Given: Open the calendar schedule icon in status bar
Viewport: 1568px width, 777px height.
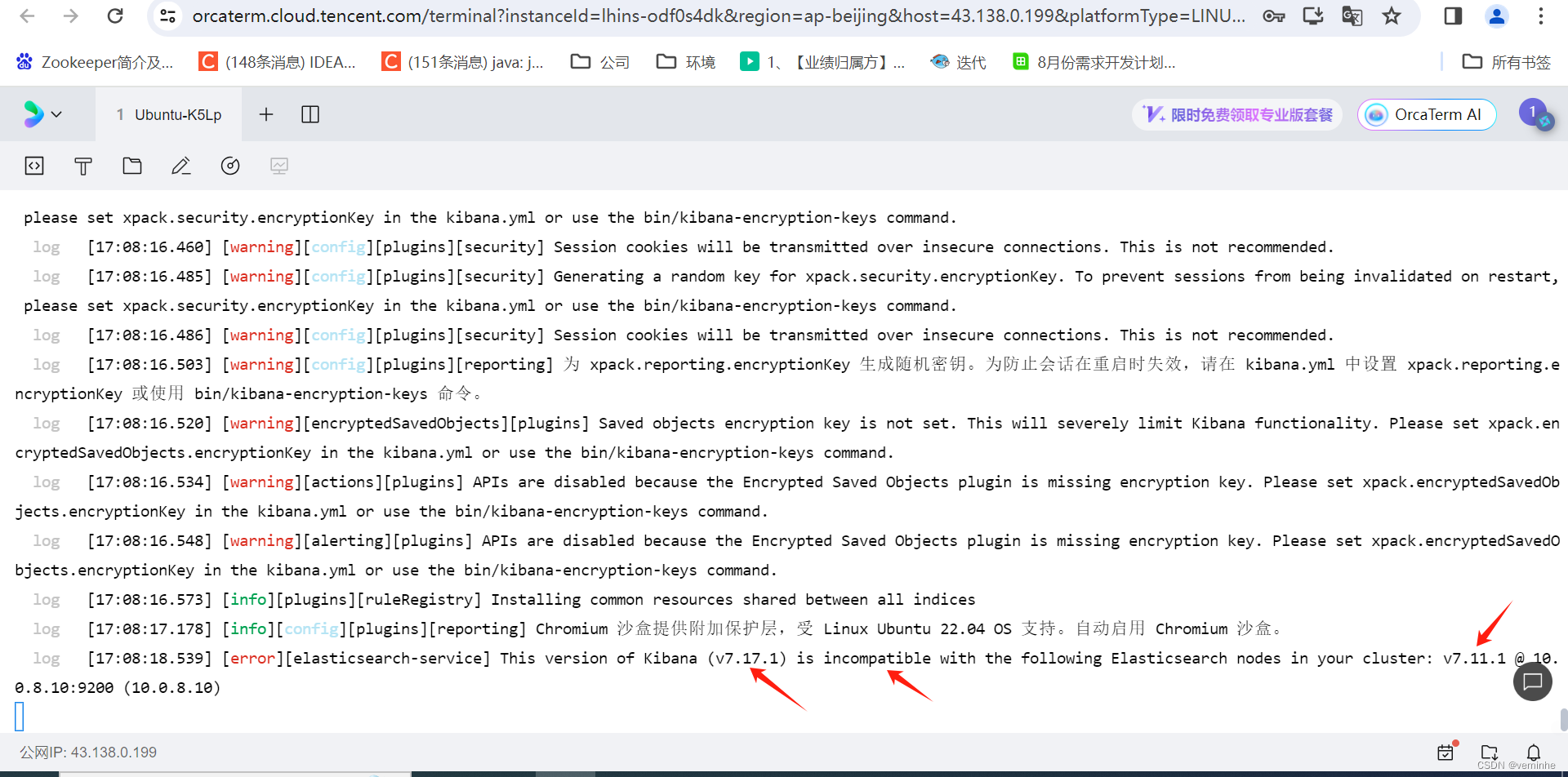Looking at the screenshot, I should [x=1446, y=752].
